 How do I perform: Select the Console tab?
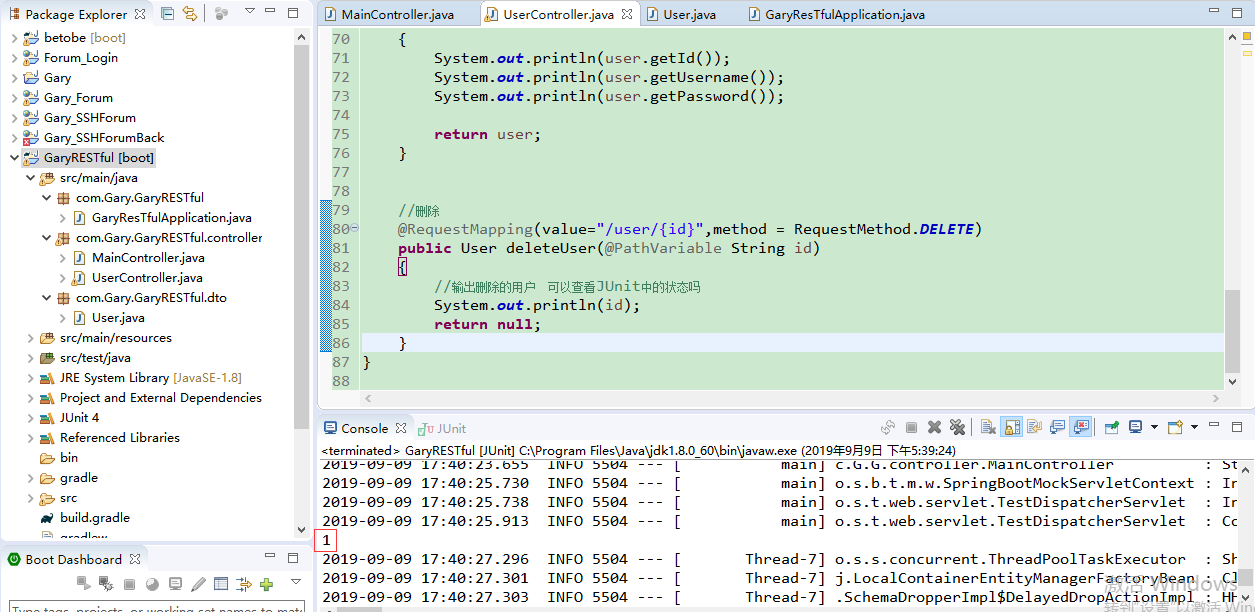(x=364, y=428)
